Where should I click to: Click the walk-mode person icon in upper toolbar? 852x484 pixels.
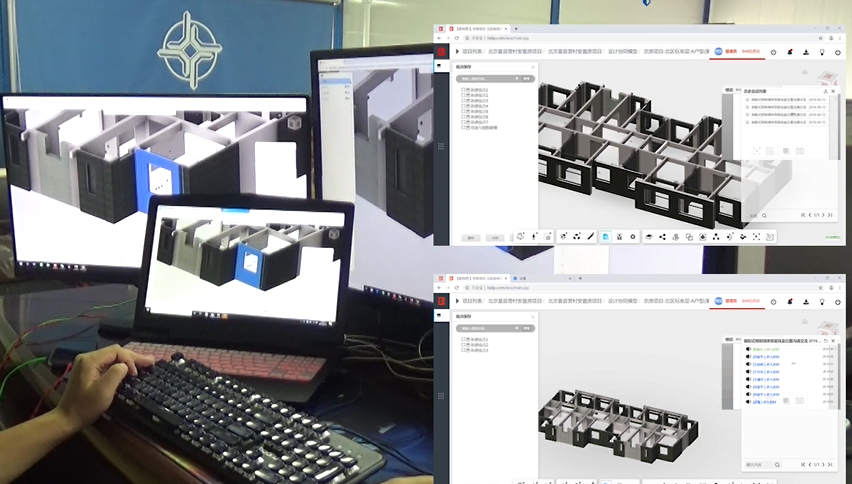[535, 236]
